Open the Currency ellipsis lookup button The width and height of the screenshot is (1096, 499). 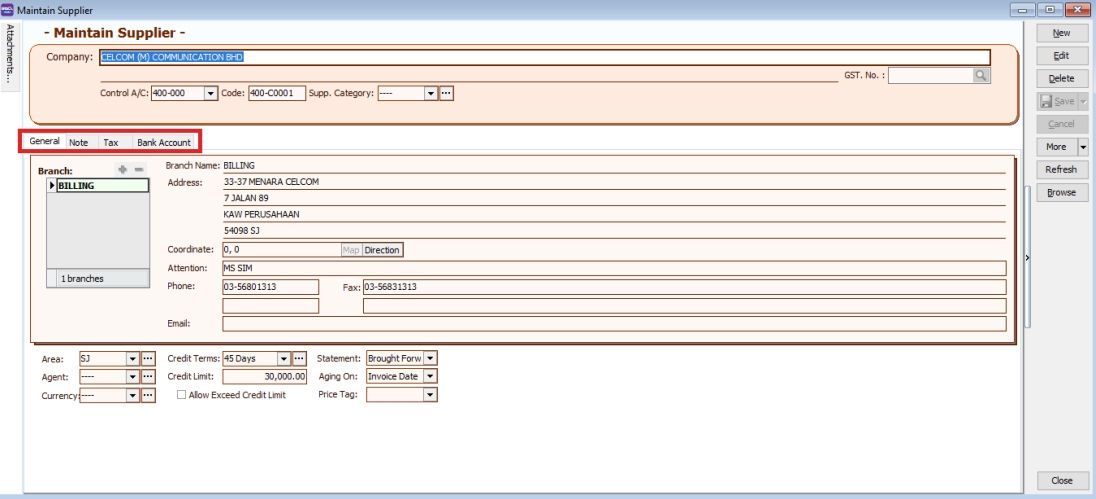coord(148,395)
